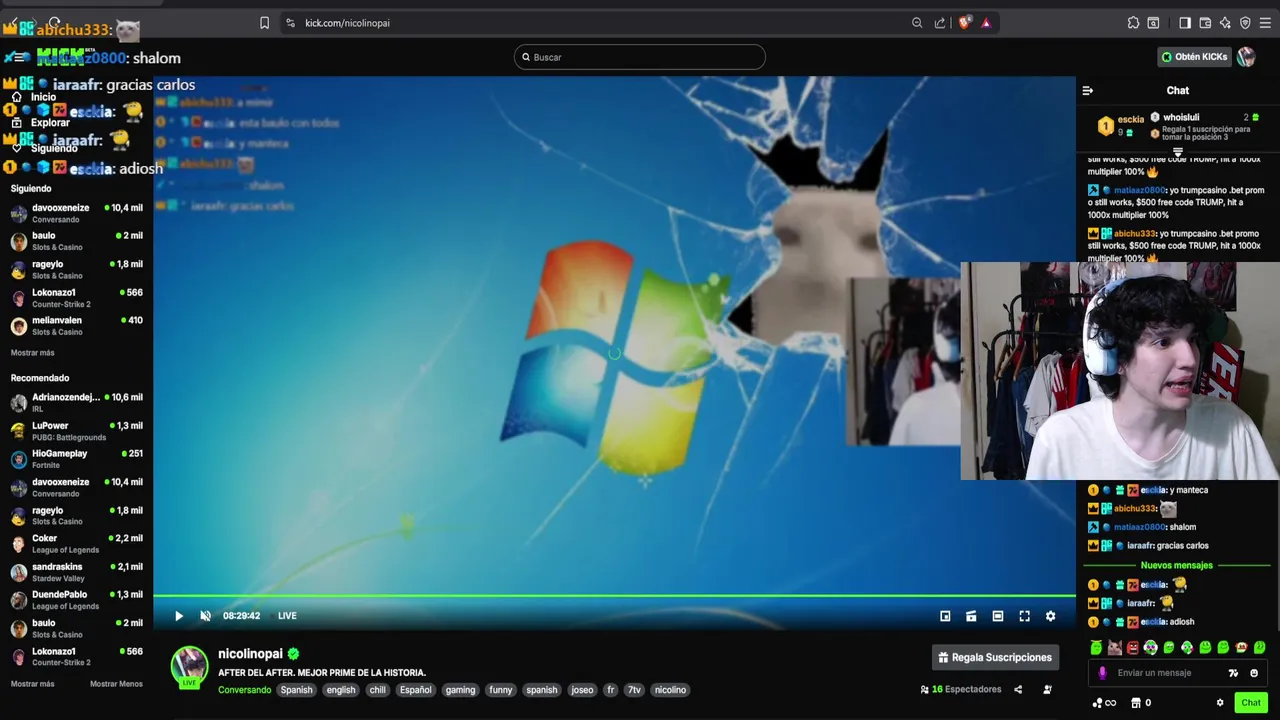1280x720 pixels.
Task: Open the Conversando category link
Action: point(244,690)
